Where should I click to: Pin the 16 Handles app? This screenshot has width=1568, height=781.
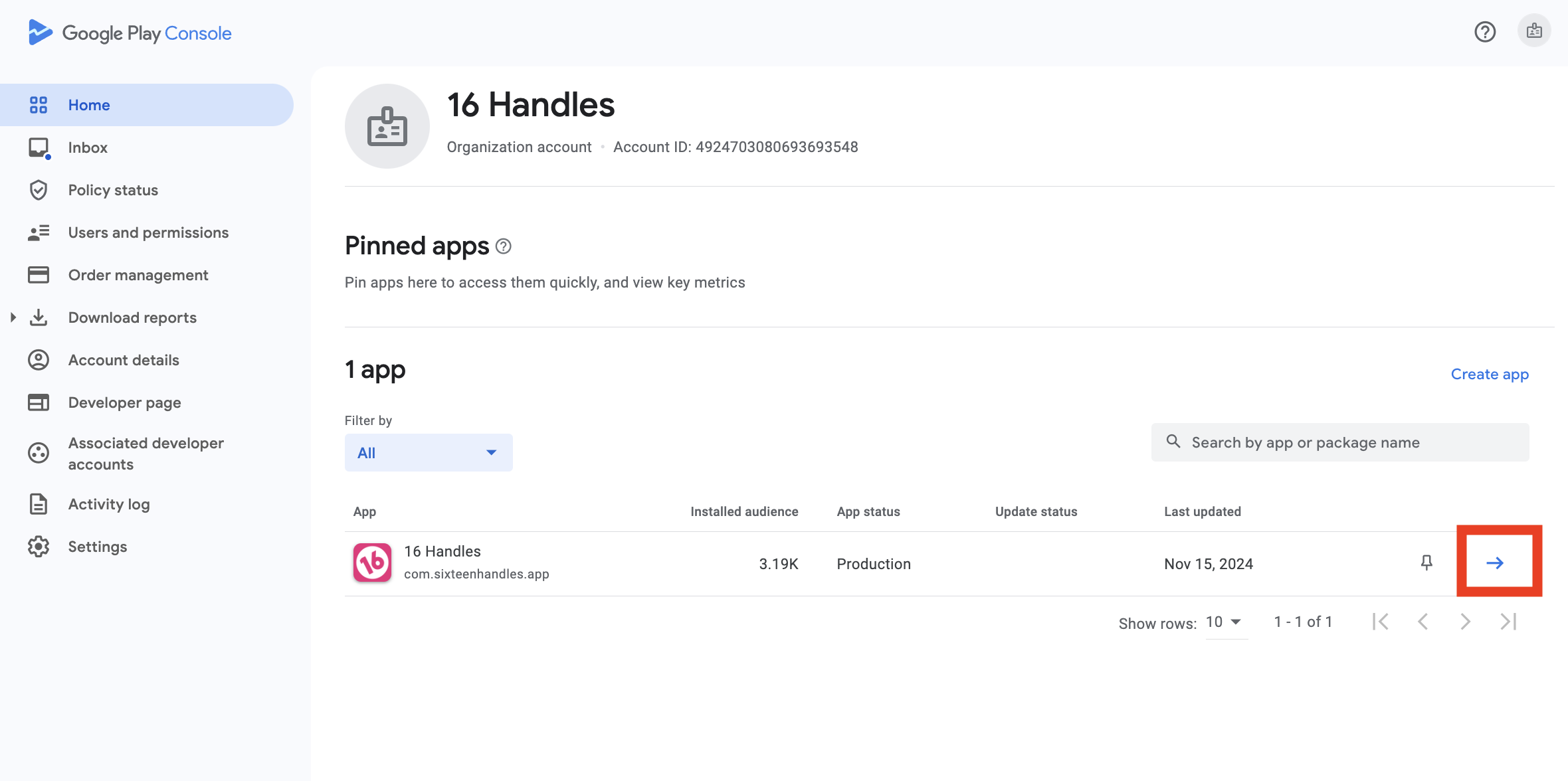click(x=1426, y=563)
